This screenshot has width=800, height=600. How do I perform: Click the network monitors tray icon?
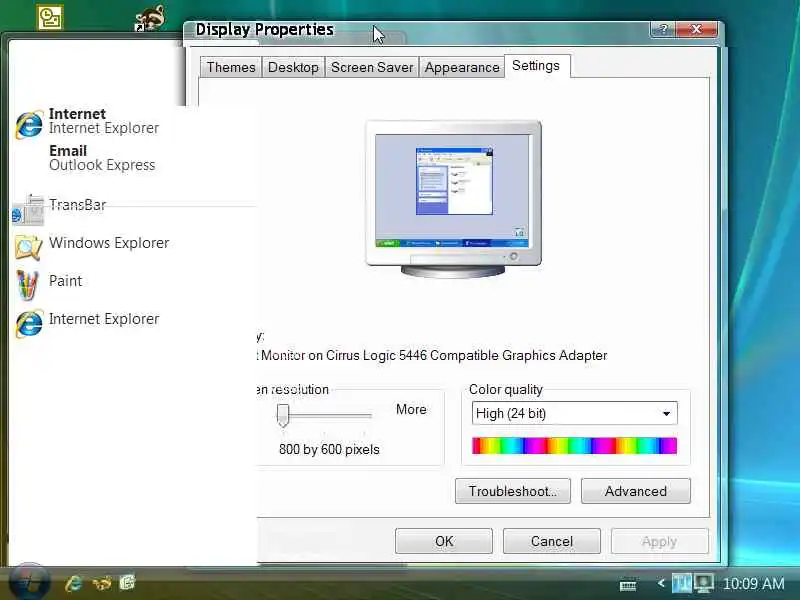(x=682, y=583)
